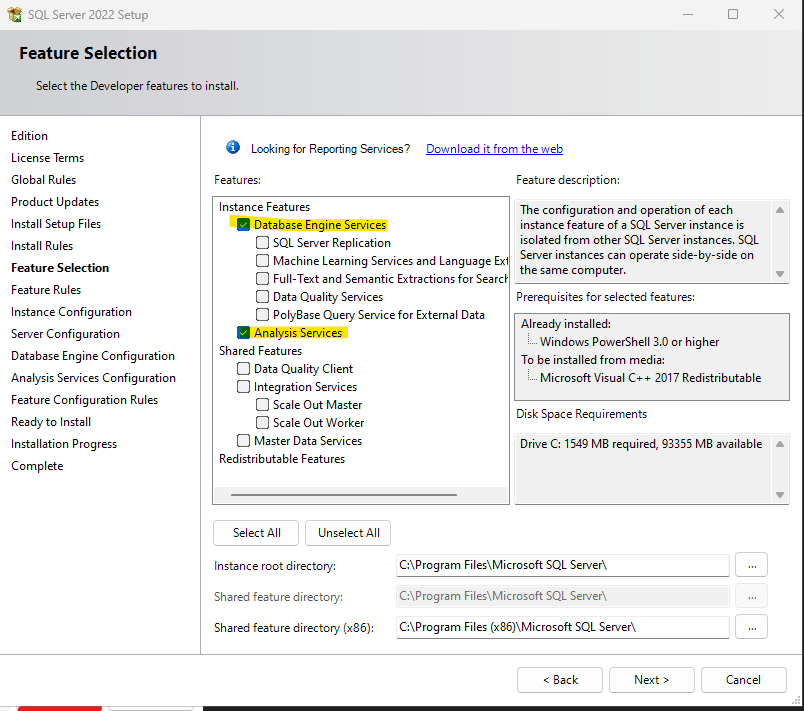Minimize the SQL Server 2022 Setup window
The width and height of the screenshot is (804, 711).
coord(688,14)
